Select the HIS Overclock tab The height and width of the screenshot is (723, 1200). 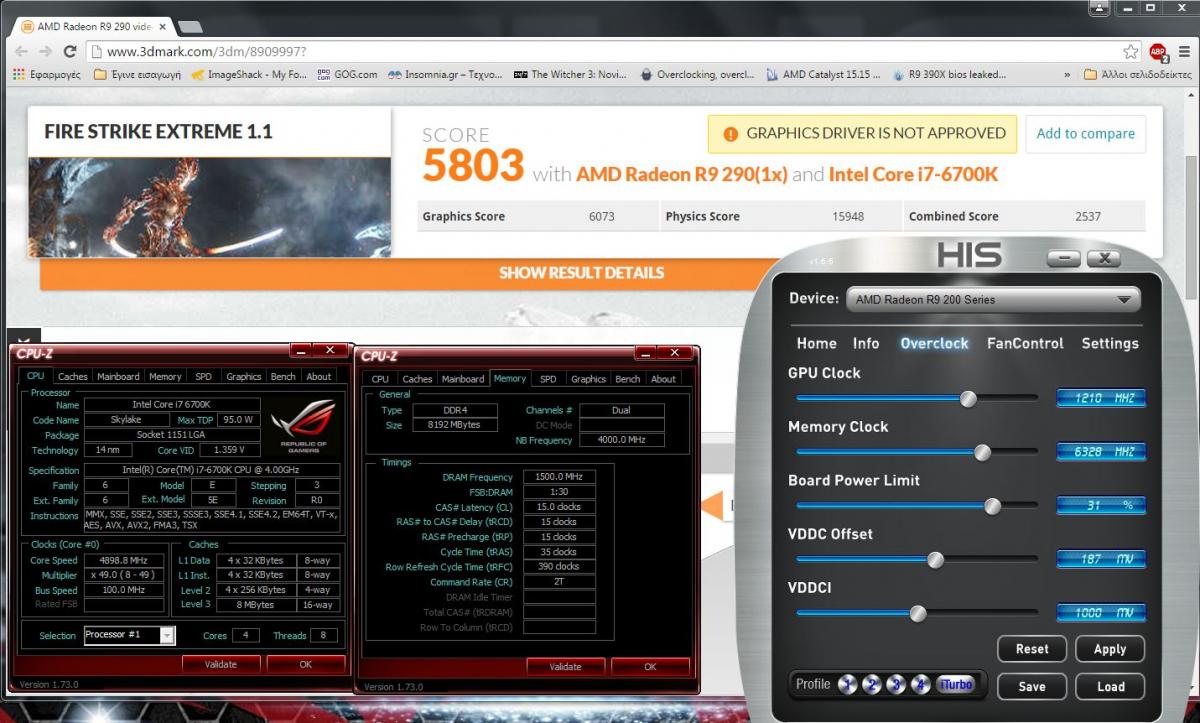point(934,343)
